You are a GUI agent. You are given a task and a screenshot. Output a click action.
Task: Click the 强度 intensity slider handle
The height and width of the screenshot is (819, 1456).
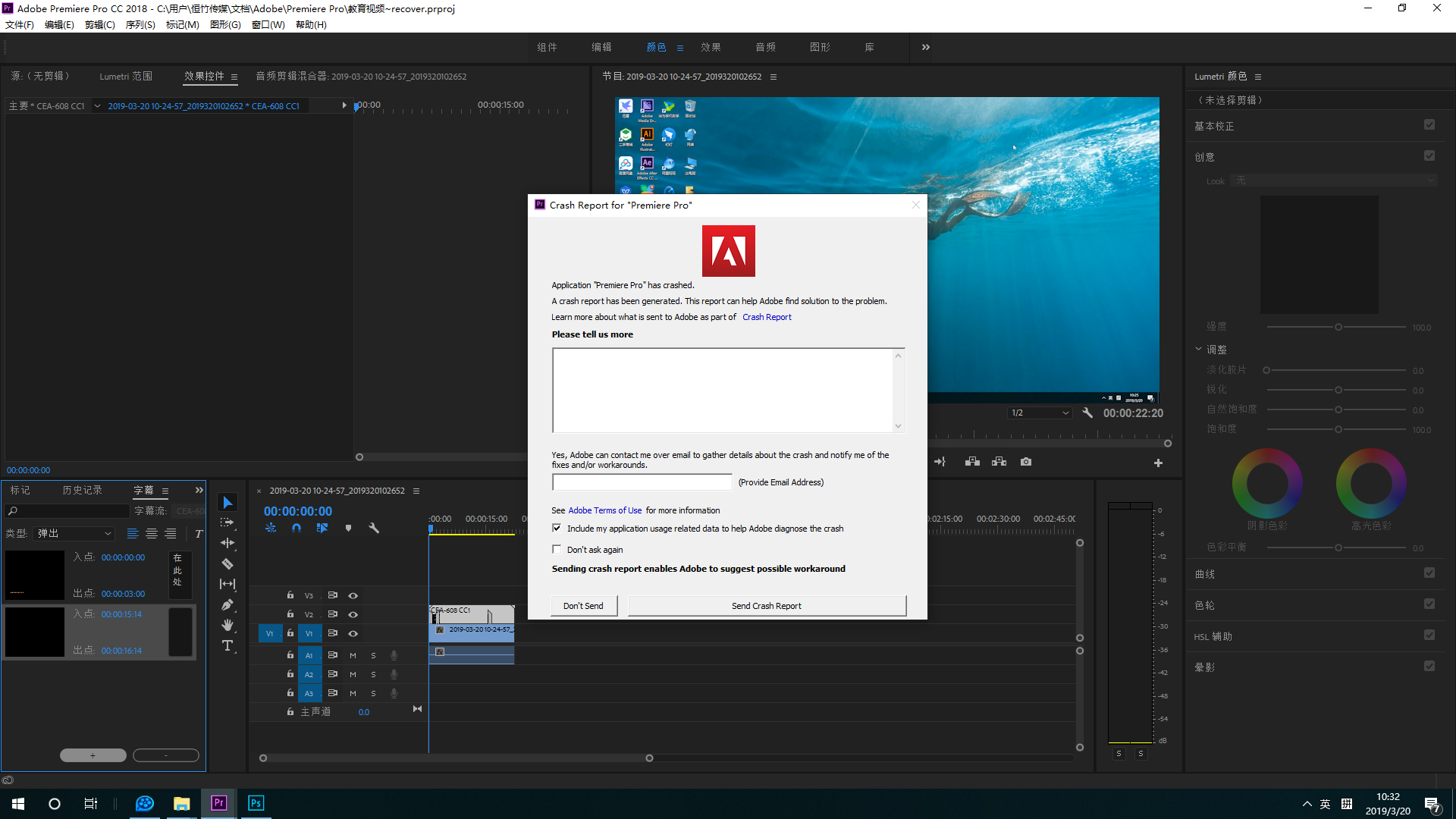tap(1338, 327)
